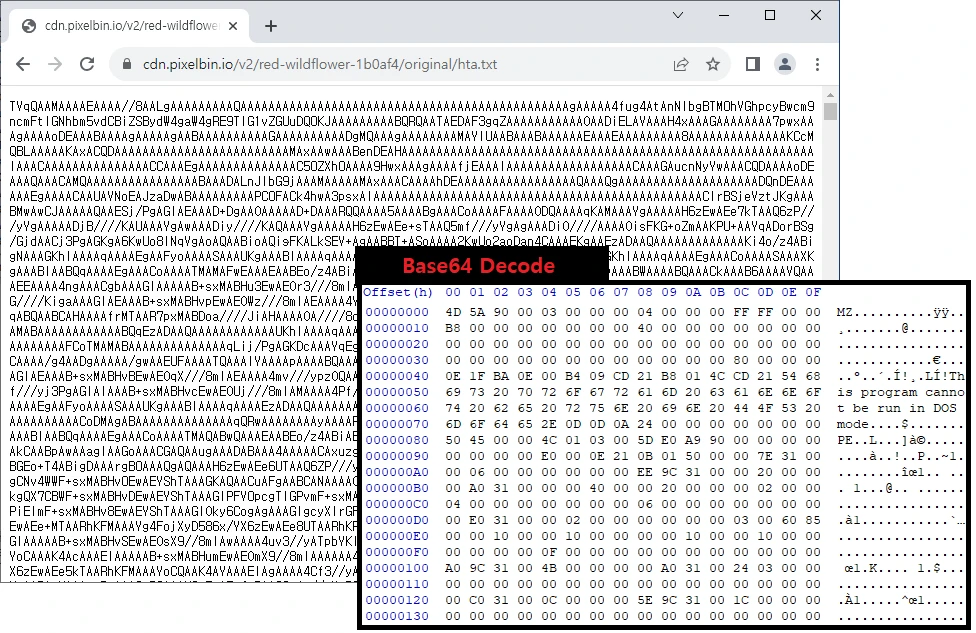Expand the tab search chevron
976x633 pixels.
click(x=677, y=15)
